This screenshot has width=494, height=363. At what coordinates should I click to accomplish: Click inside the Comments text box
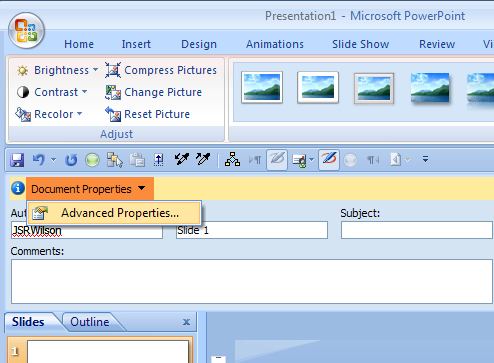click(252, 282)
